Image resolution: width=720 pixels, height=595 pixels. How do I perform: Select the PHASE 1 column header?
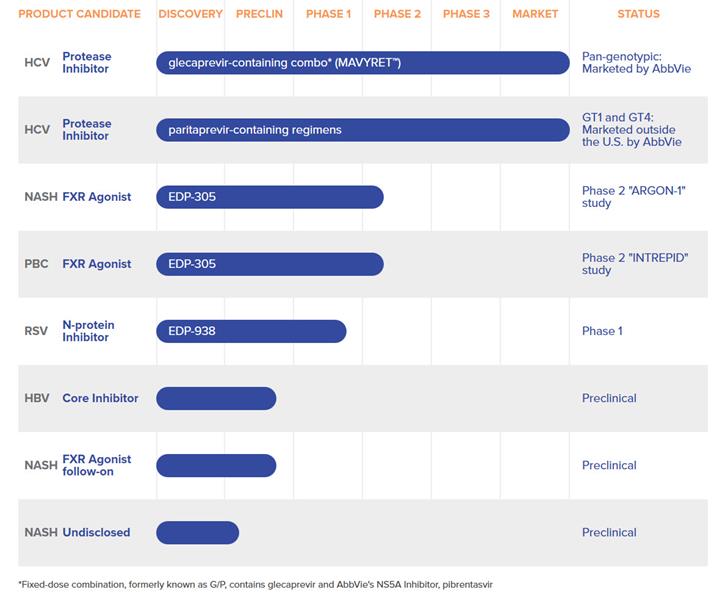tap(328, 14)
